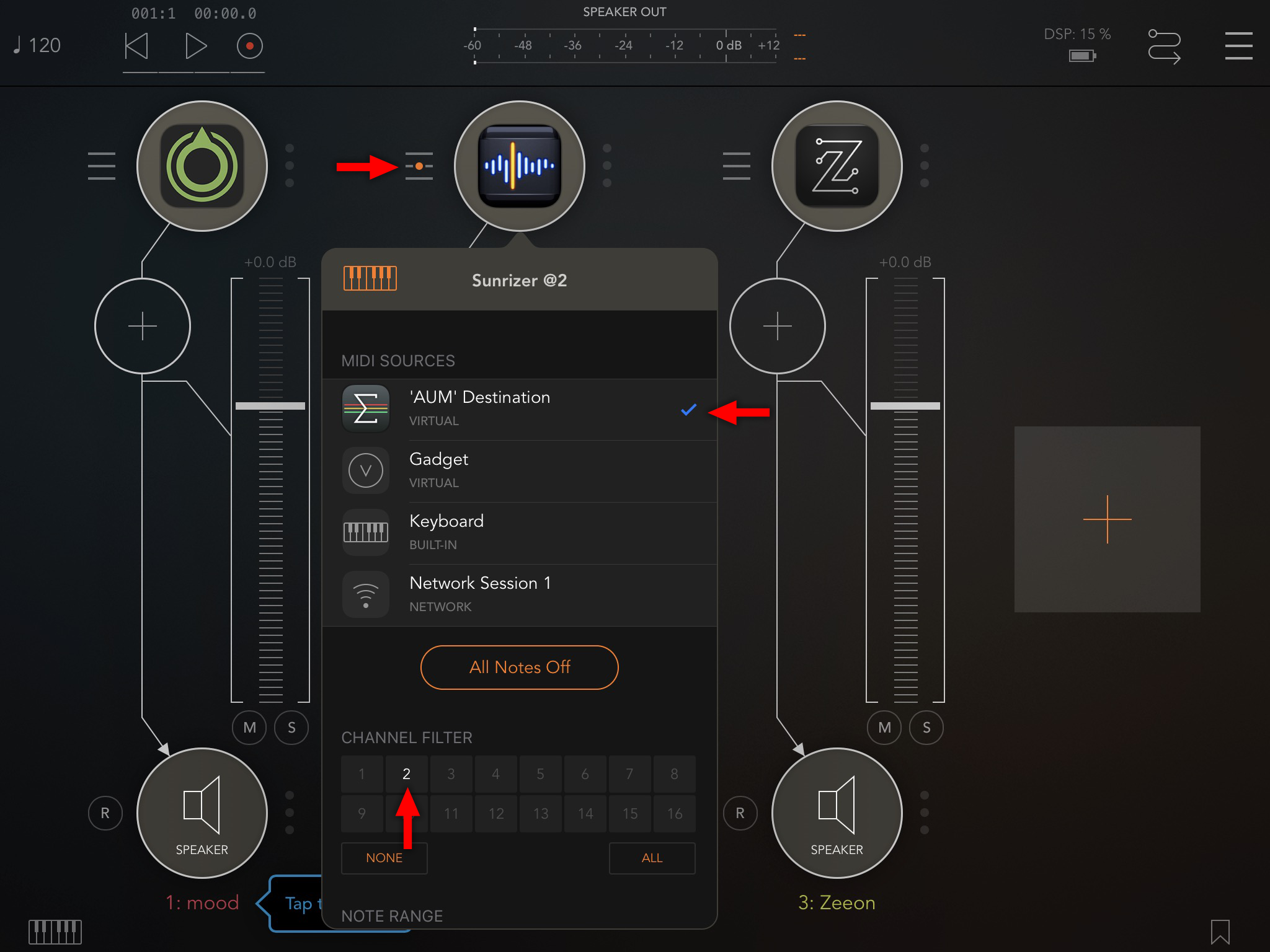Toggle MIDI channel 4 filter
This screenshot has width=1270, height=952.
click(x=496, y=774)
